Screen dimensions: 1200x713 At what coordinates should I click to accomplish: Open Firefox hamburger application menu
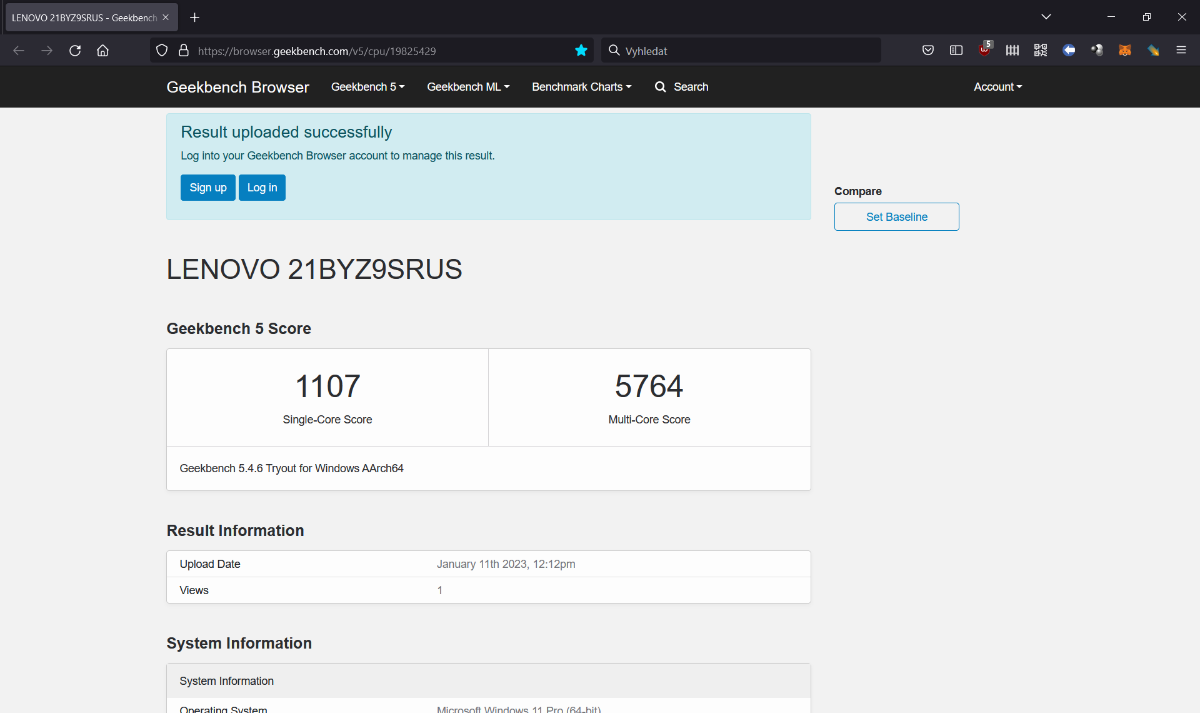[x=1181, y=50]
